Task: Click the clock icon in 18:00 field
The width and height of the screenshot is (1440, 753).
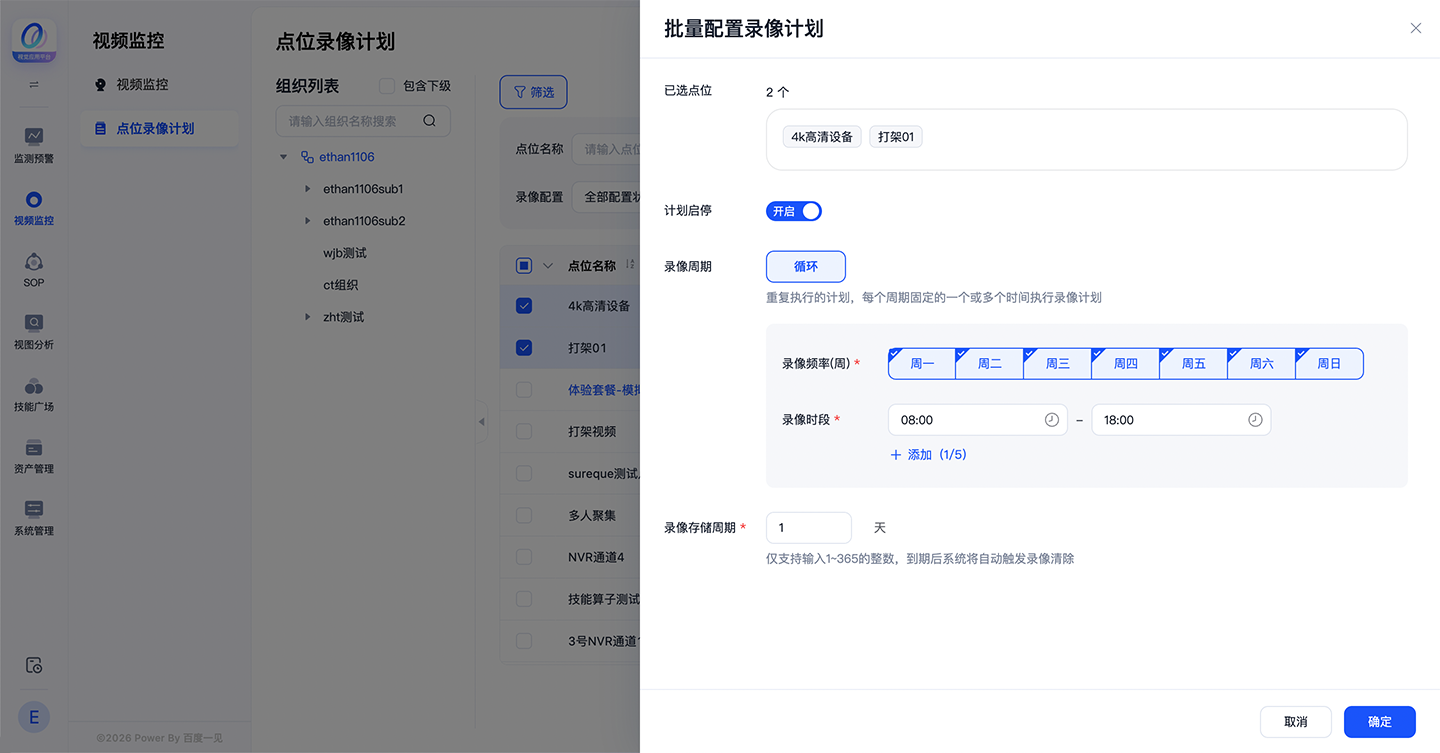Action: click(x=1255, y=420)
